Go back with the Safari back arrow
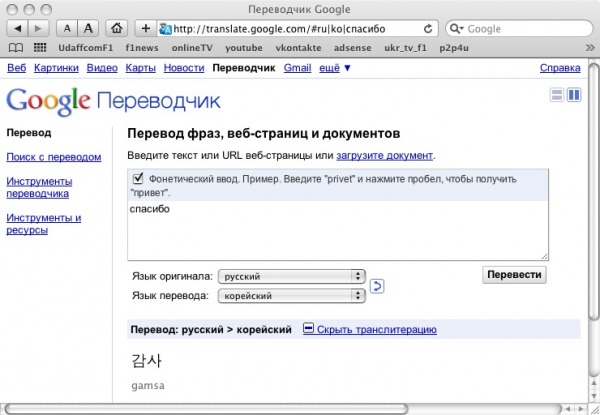Image resolution: width=600 pixels, height=415 pixels. (18, 28)
